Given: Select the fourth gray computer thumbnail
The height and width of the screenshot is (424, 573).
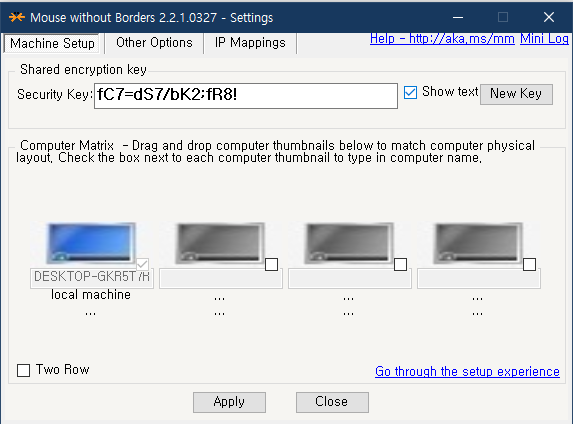Looking at the screenshot, I should (x=478, y=243).
